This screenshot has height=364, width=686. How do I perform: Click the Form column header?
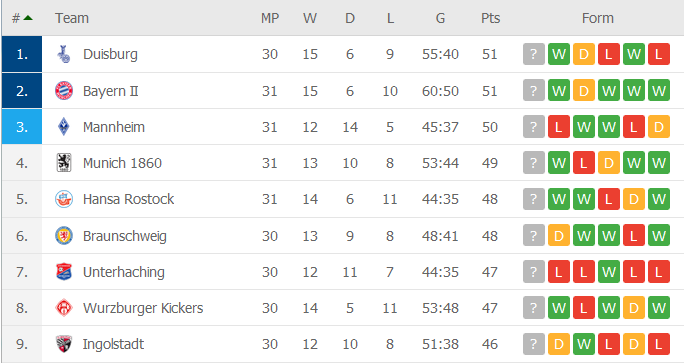pyautogui.click(x=598, y=18)
